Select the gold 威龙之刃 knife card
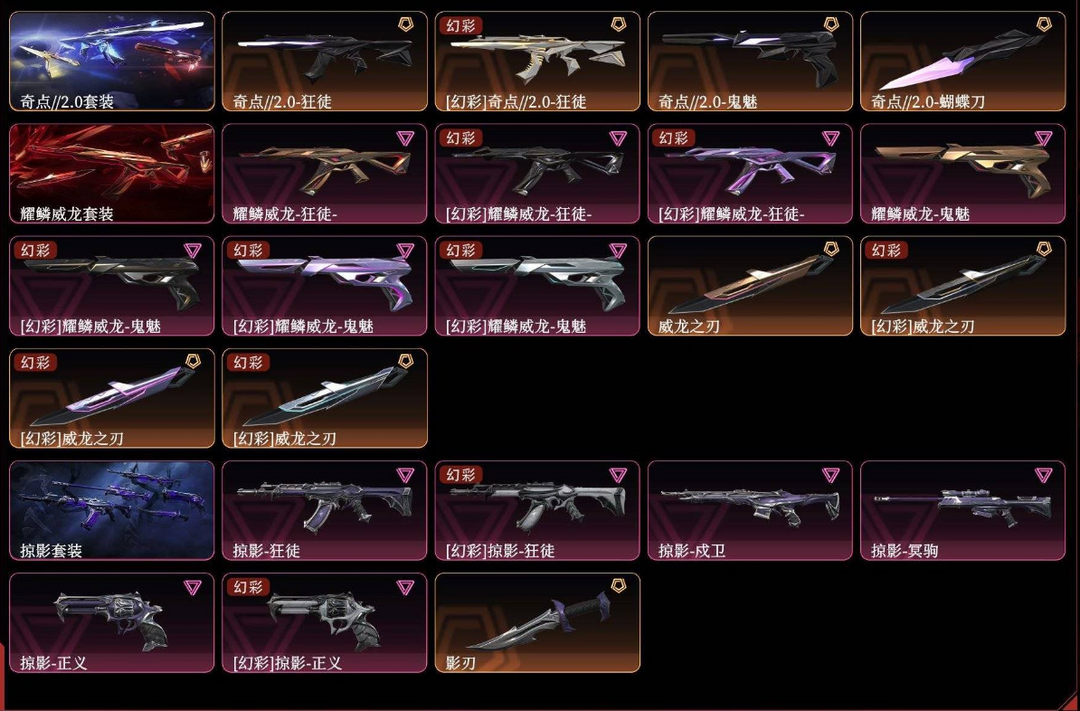 tap(750, 286)
